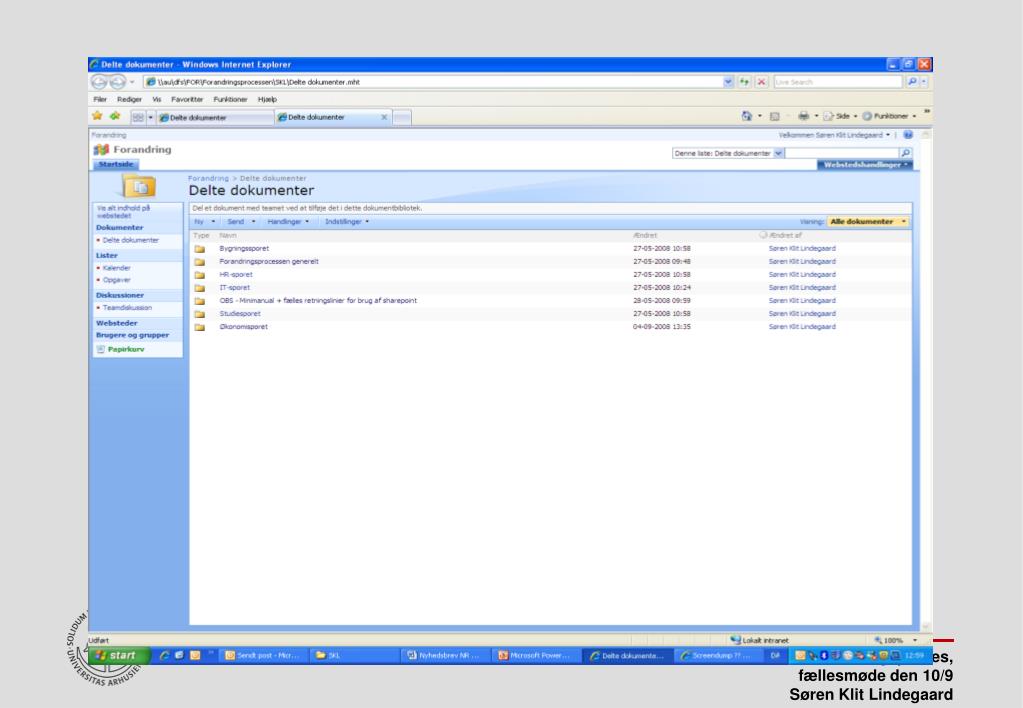
Task: Open the Send dropdown in list toolbar
Action: coord(241,222)
